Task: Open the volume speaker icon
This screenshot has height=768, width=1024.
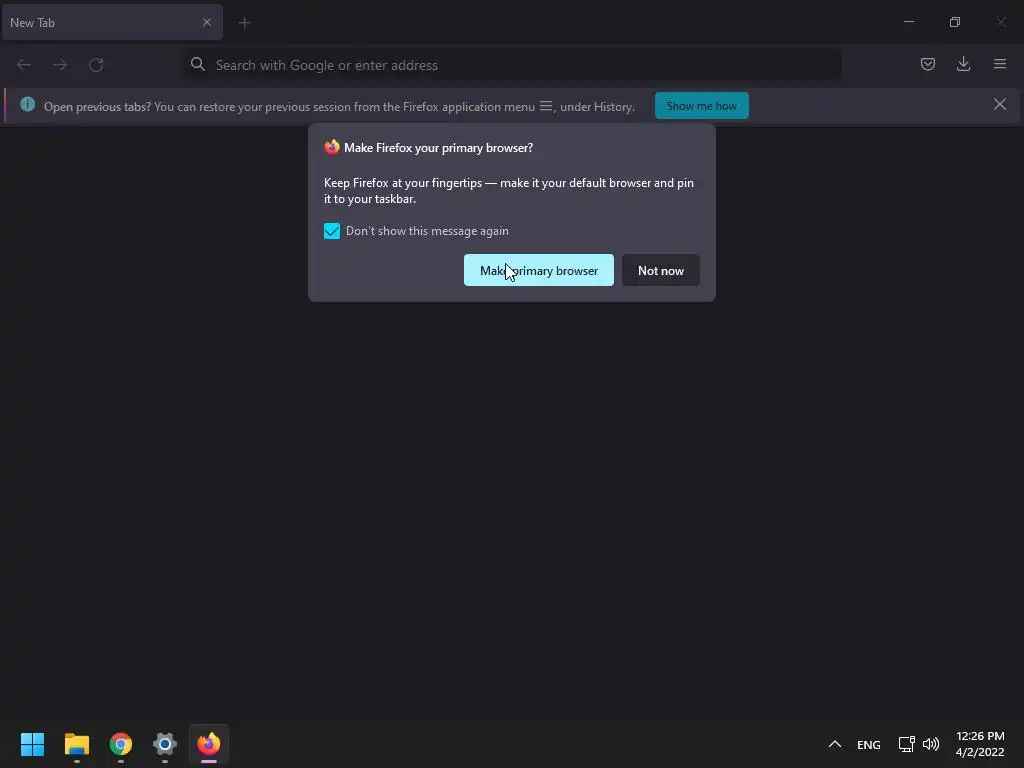Action: [x=931, y=744]
